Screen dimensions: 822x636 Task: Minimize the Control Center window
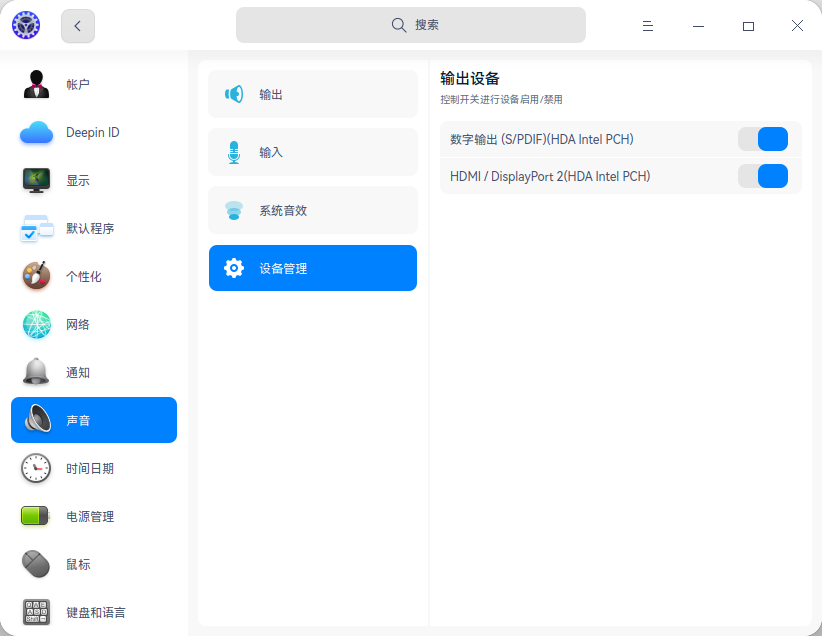point(698,26)
